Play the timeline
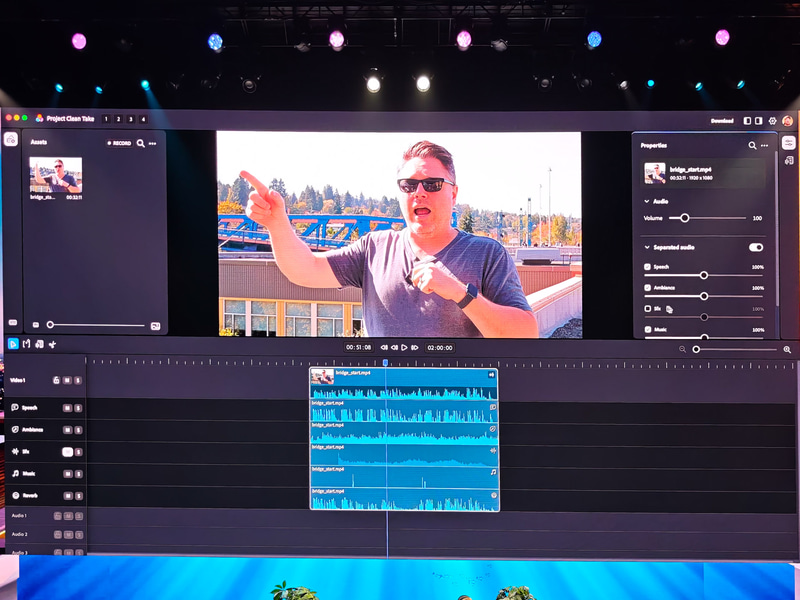This screenshot has height=600, width=800. click(404, 348)
